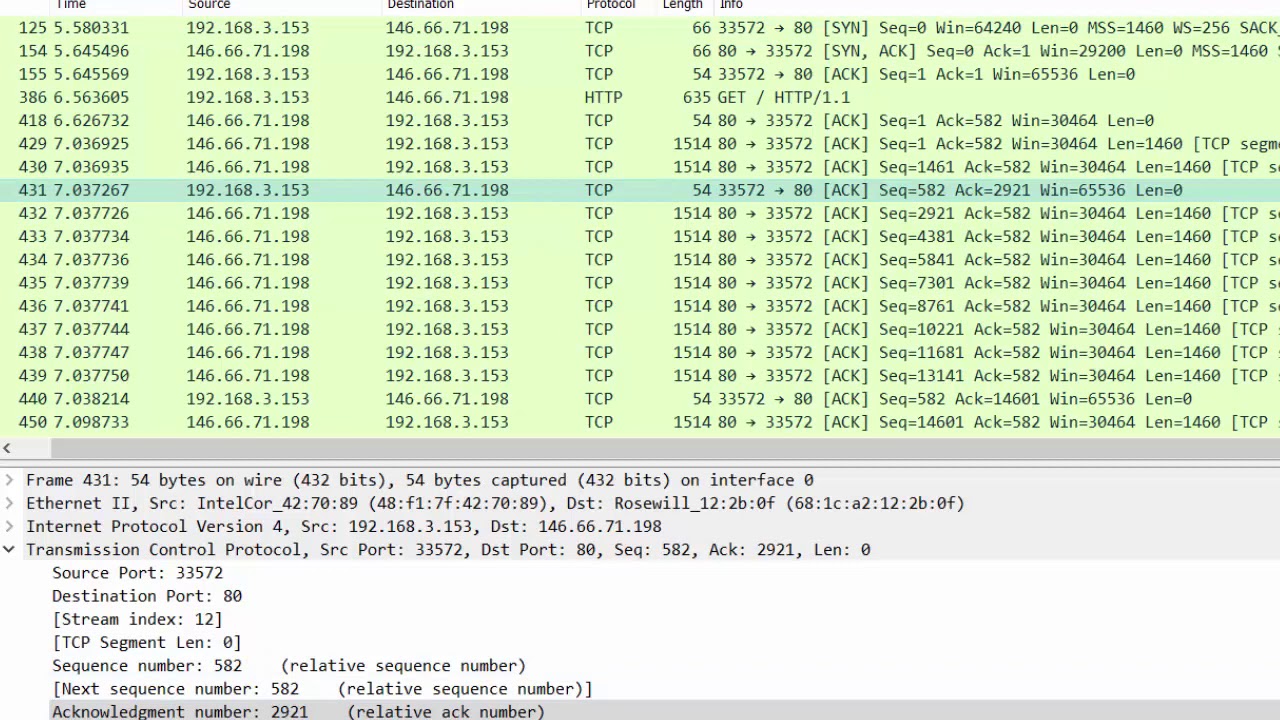The image size is (1280, 720).
Task: Select packet 438 with Seq=11681
Action: point(640,352)
